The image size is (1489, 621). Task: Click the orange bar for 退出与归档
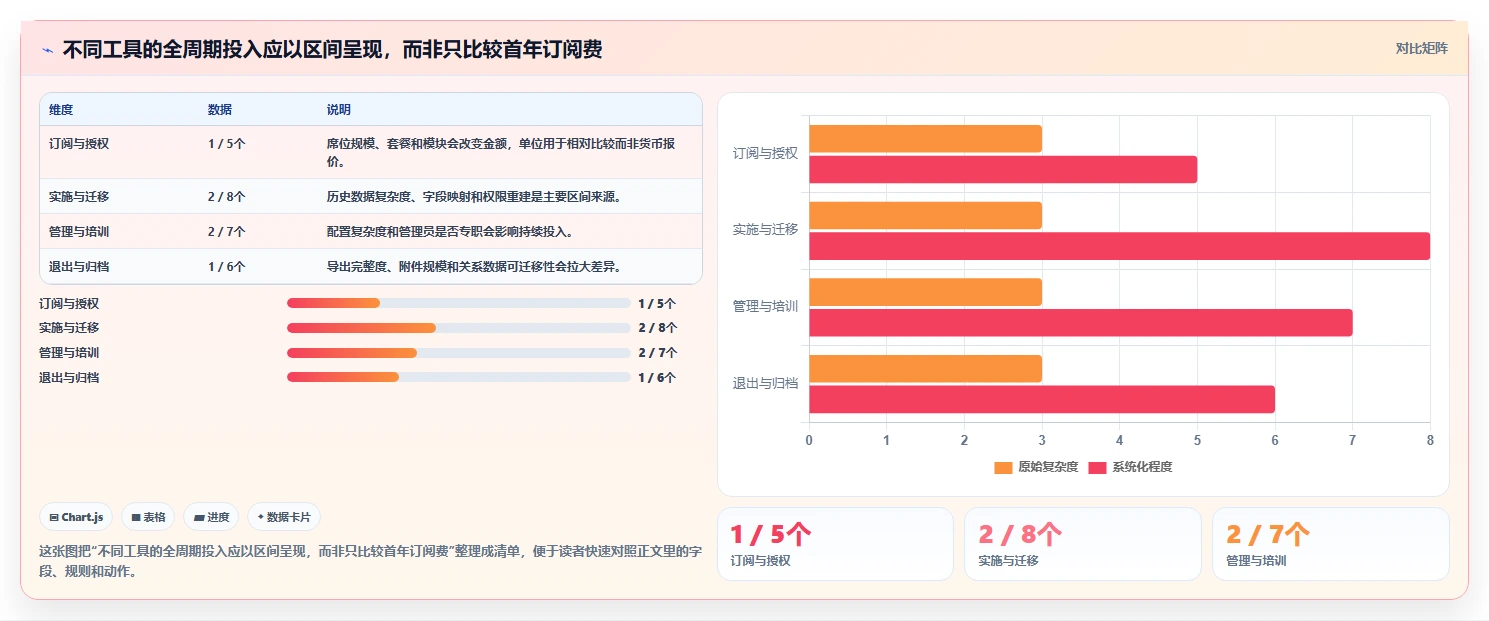pos(925,369)
